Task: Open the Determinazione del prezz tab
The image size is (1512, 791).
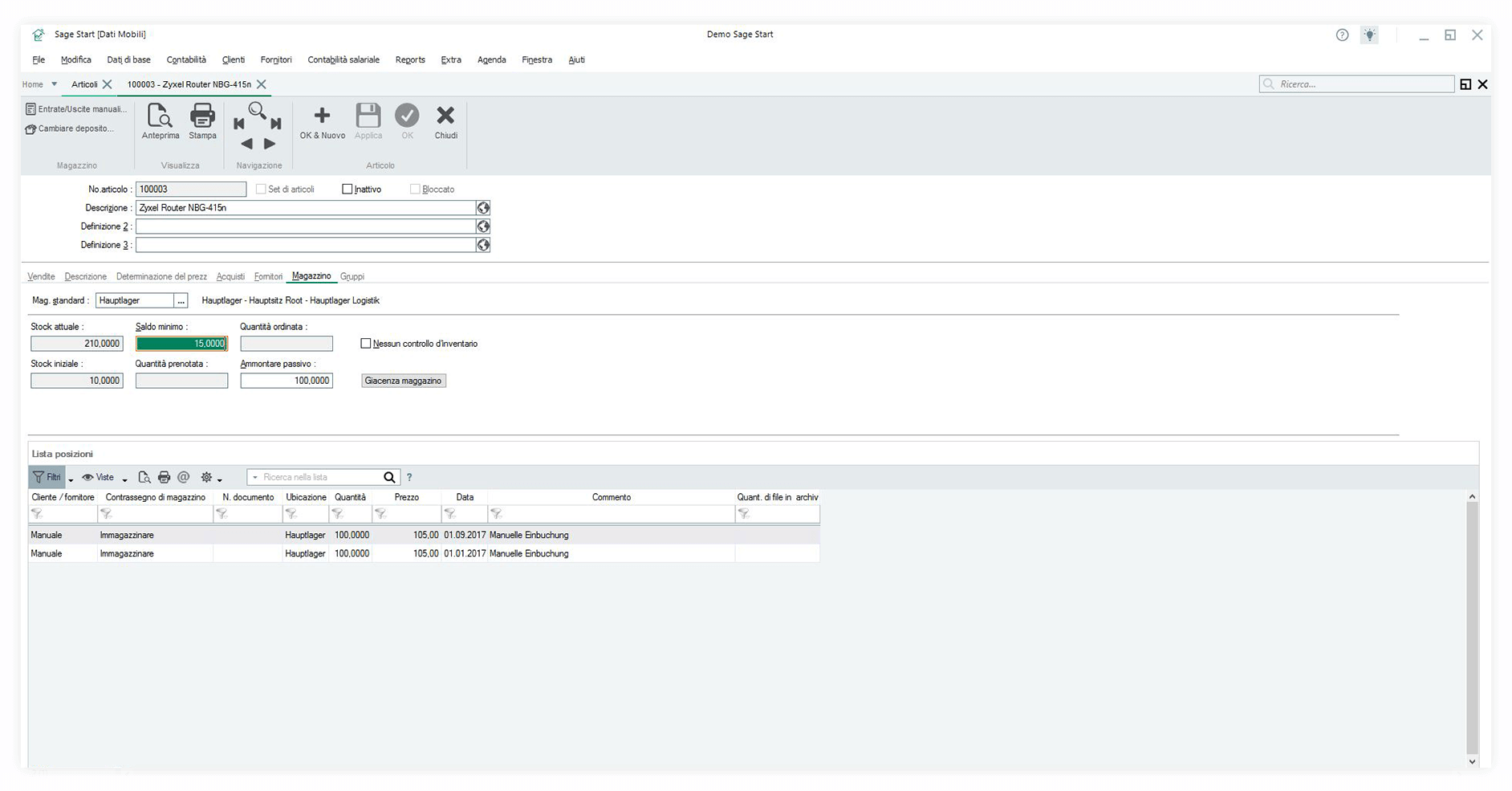Action: tap(161, 276)
